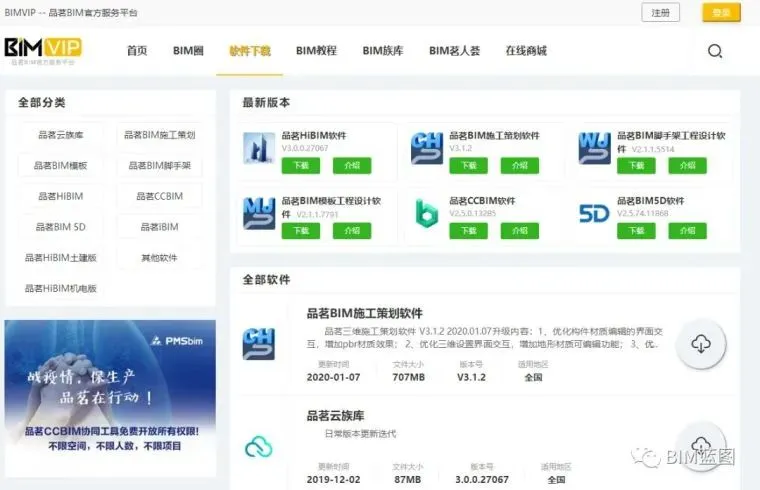Click the yellow 登录 button
The height and width of the screenshot is (490, 760).
click(721, 13)
